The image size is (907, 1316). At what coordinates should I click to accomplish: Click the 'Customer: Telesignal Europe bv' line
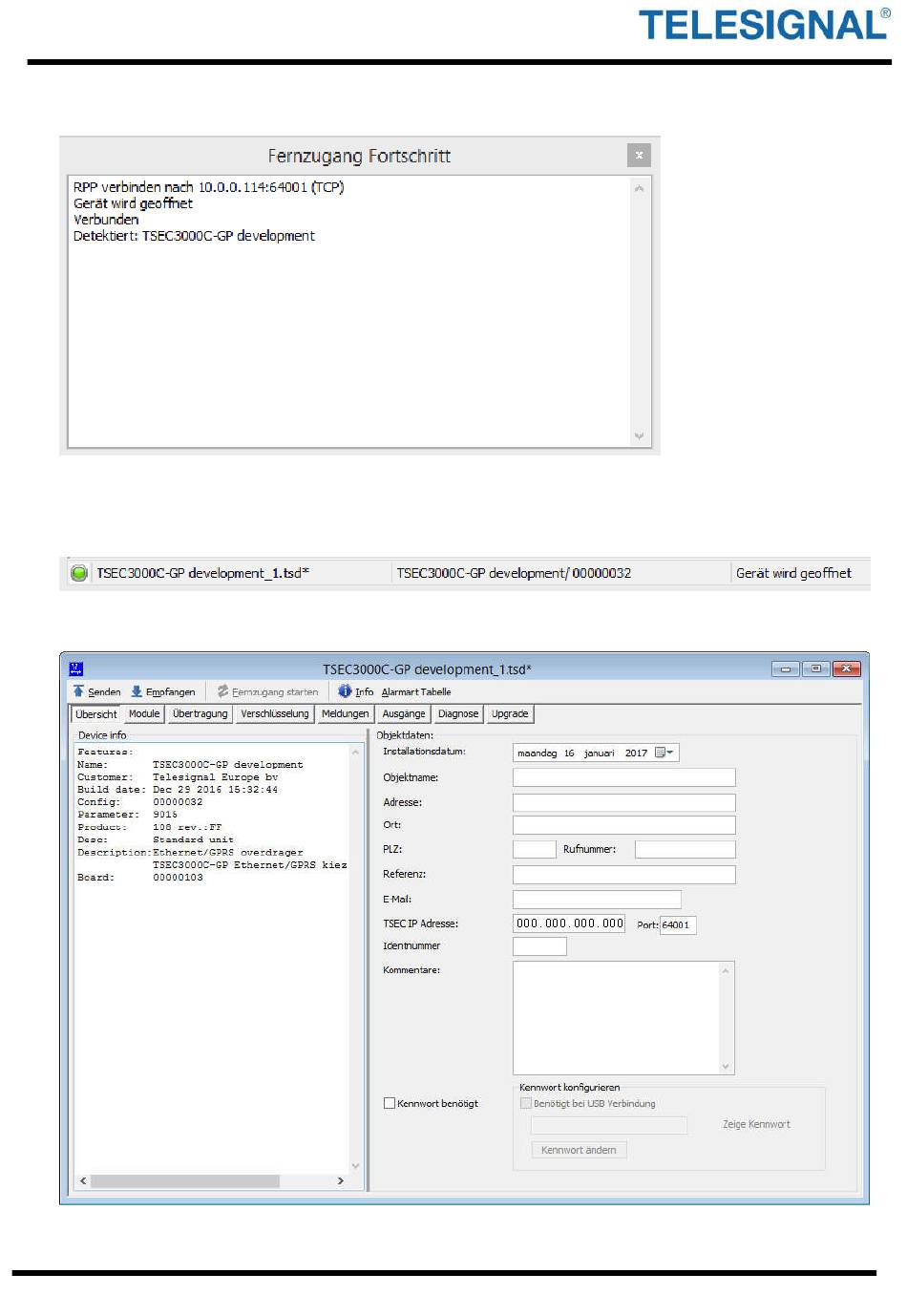pyautogui.click(x=178, y=777)
